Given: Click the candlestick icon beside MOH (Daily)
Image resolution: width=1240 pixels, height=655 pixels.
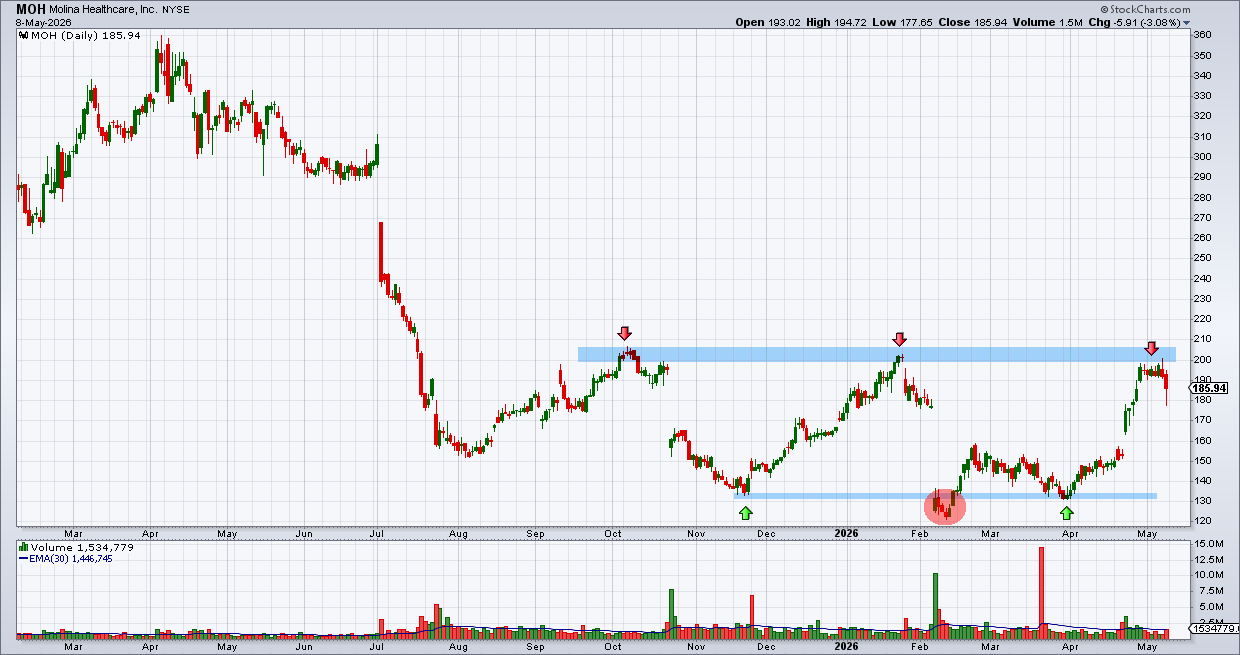Looking at the screenshot, I should coord(23,35).
